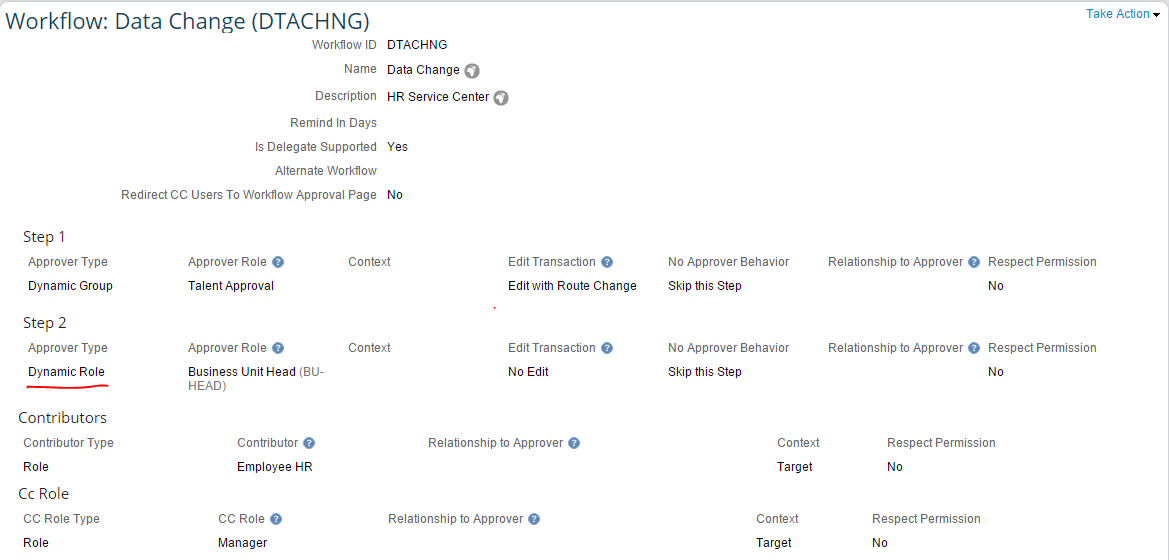The height and width of the screenshot is (560, 1169).
Task: Open Step 2 Edit Transaction help icon
Action: click(x=607, y=348)
